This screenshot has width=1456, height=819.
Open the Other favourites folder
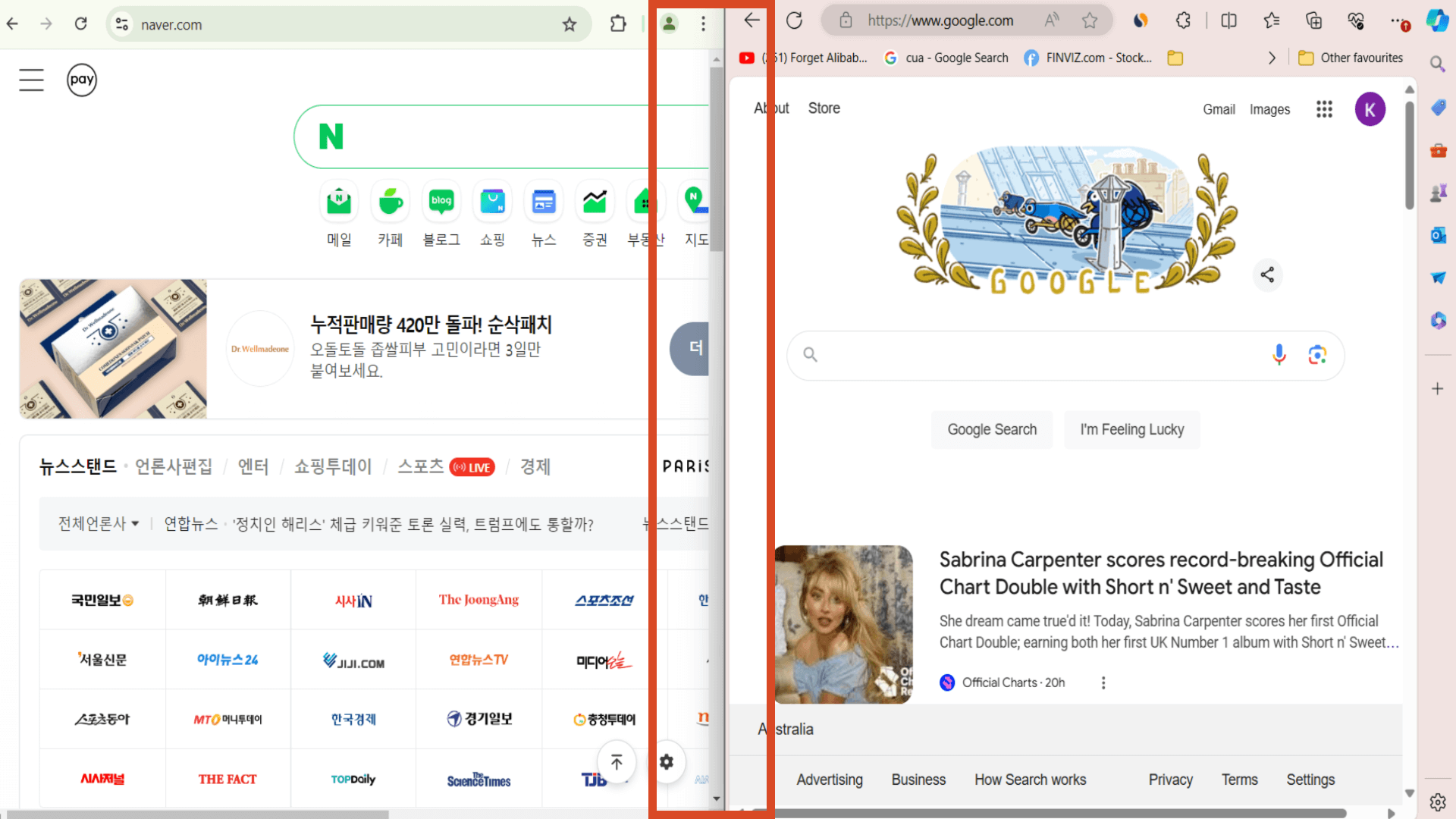[x=1351, y=58]
